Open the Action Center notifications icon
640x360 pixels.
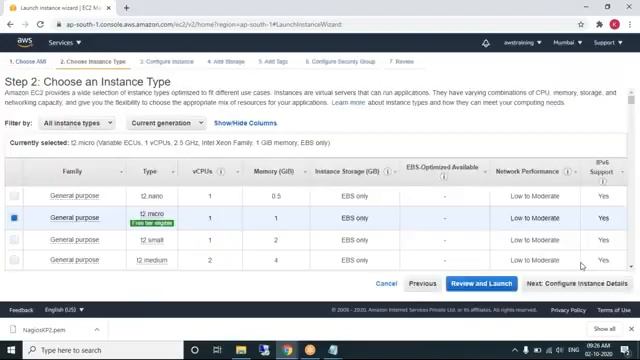(625, 350)
